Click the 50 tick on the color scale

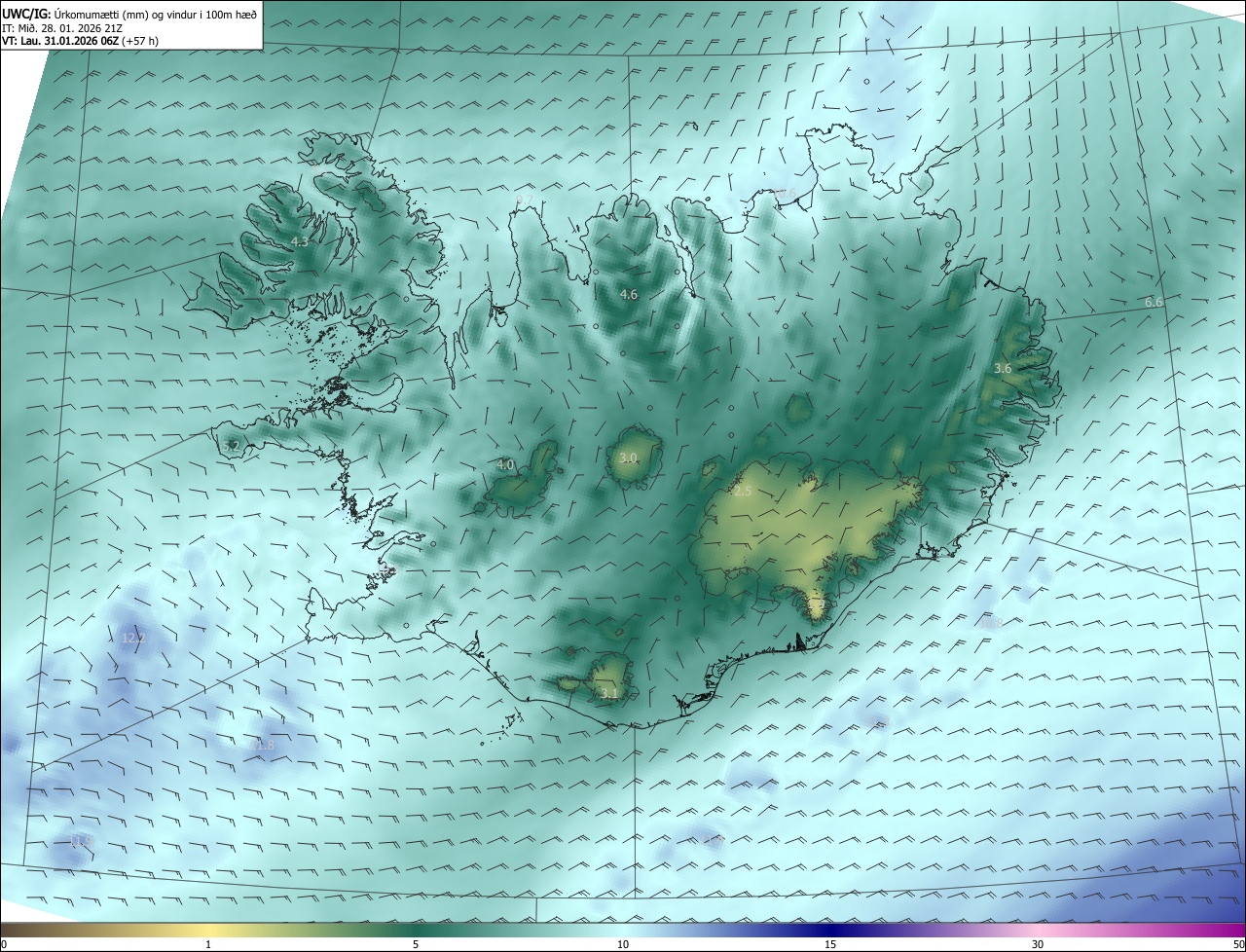(1238, 944)
